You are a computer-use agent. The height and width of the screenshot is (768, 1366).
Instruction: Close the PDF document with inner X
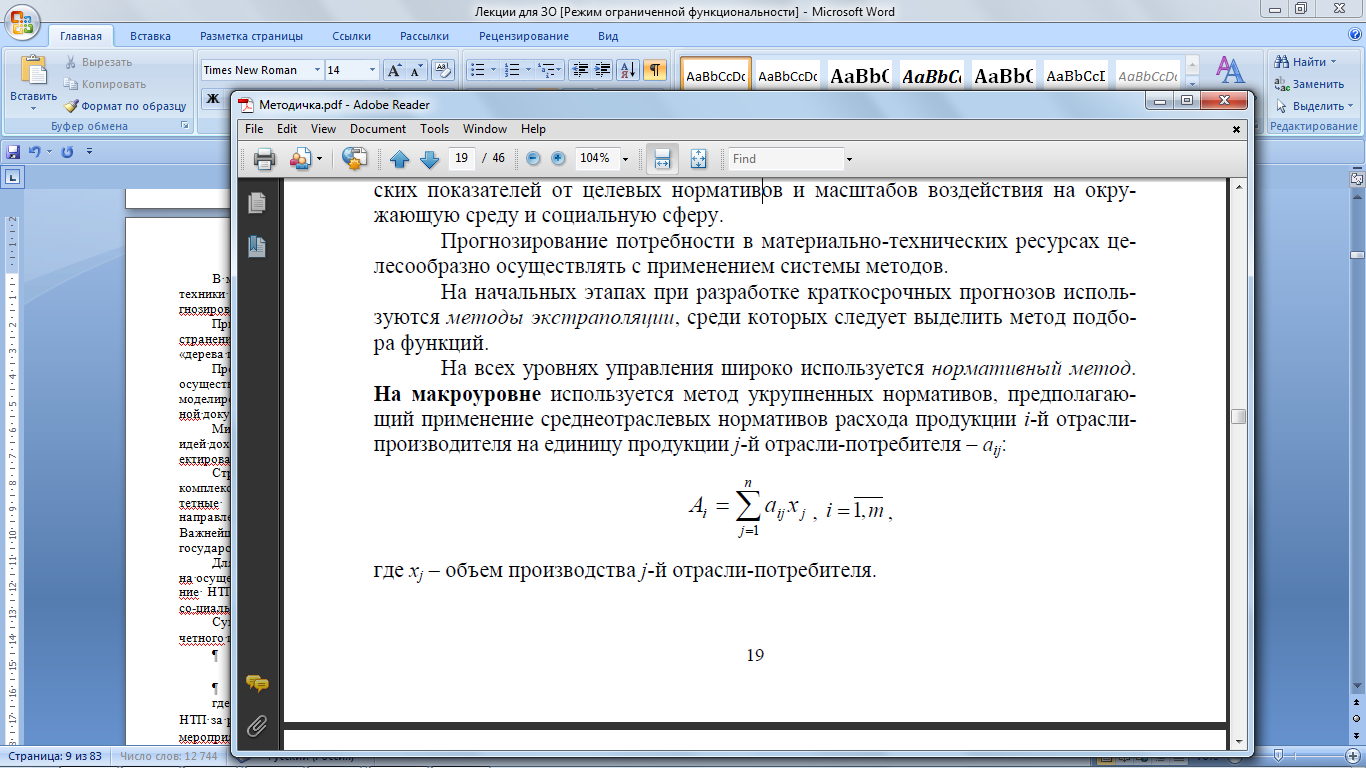1236,129
